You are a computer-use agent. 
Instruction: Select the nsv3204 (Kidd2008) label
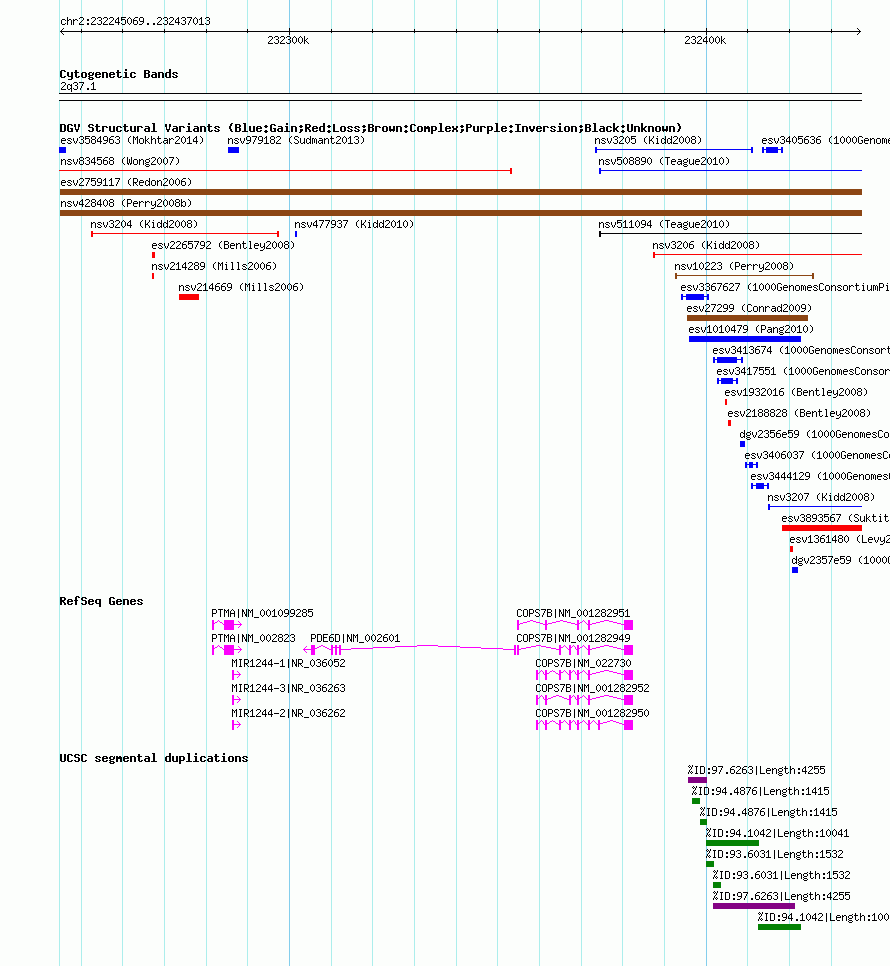click(144, 224)
